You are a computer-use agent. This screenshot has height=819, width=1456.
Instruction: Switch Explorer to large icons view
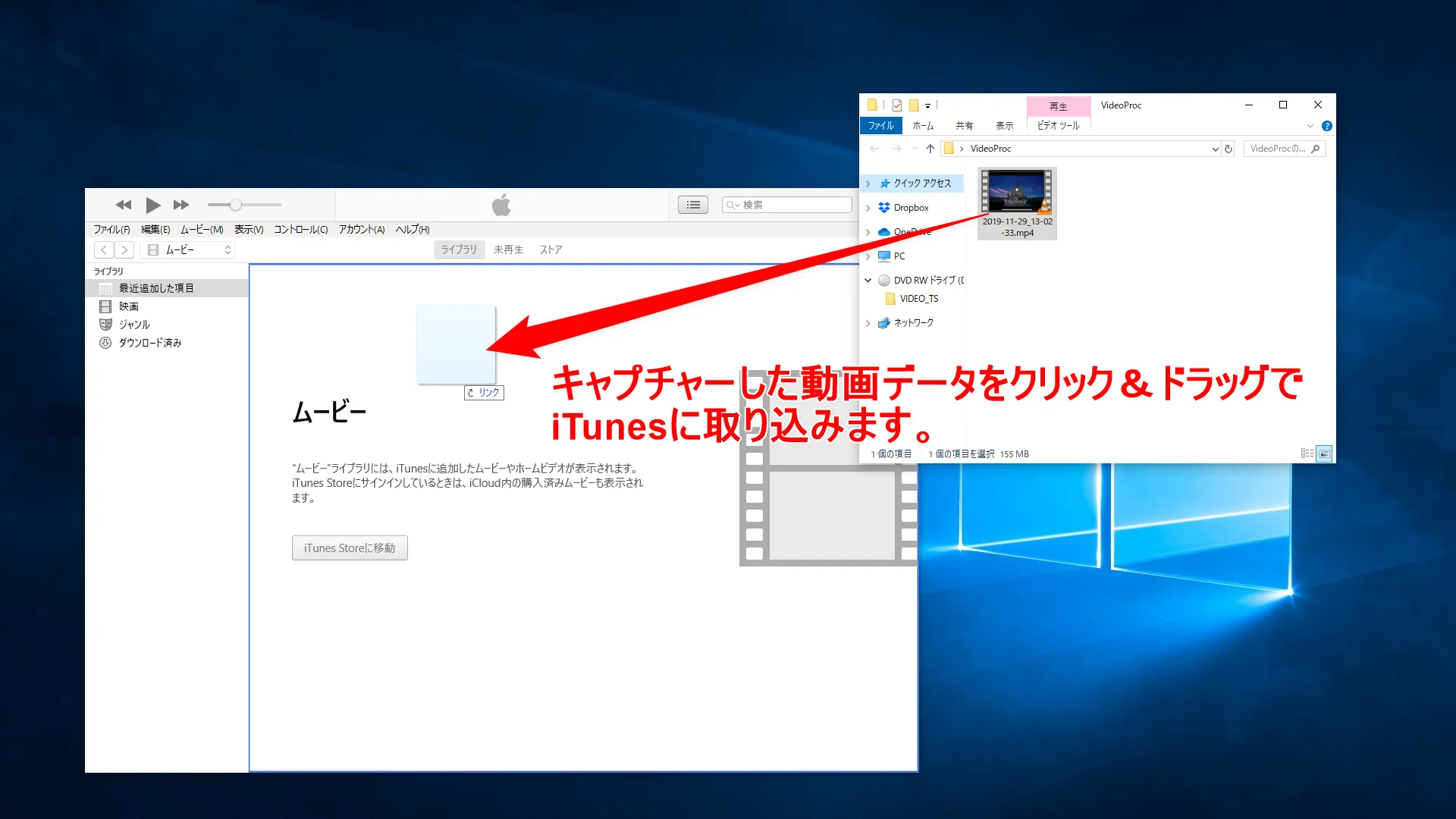point(1324,453)
